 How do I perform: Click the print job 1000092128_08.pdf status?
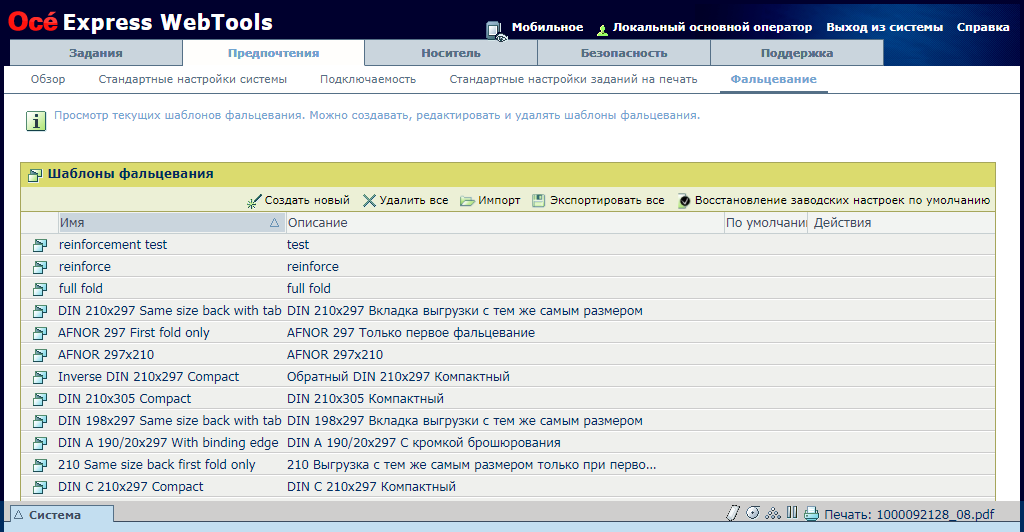[x=909, y=514]
